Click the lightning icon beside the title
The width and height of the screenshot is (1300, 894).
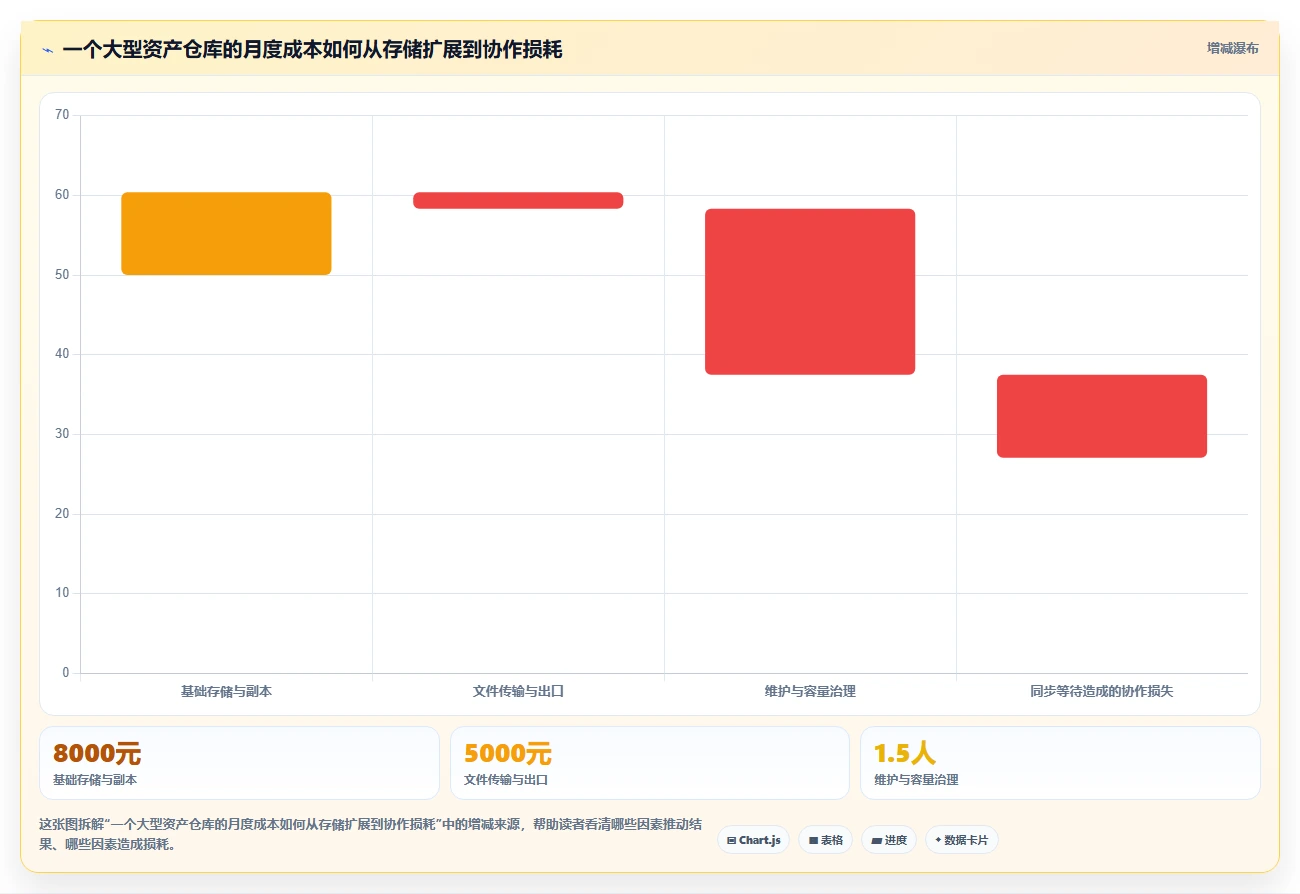point(47,49)
